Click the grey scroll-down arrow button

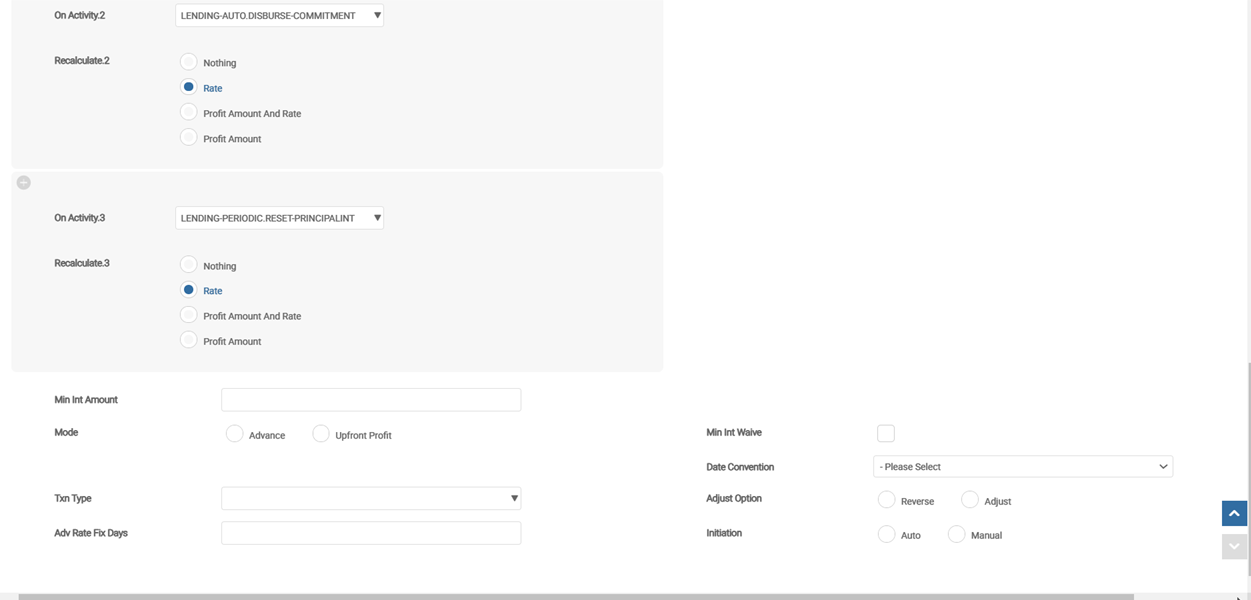pos(1234,546)
